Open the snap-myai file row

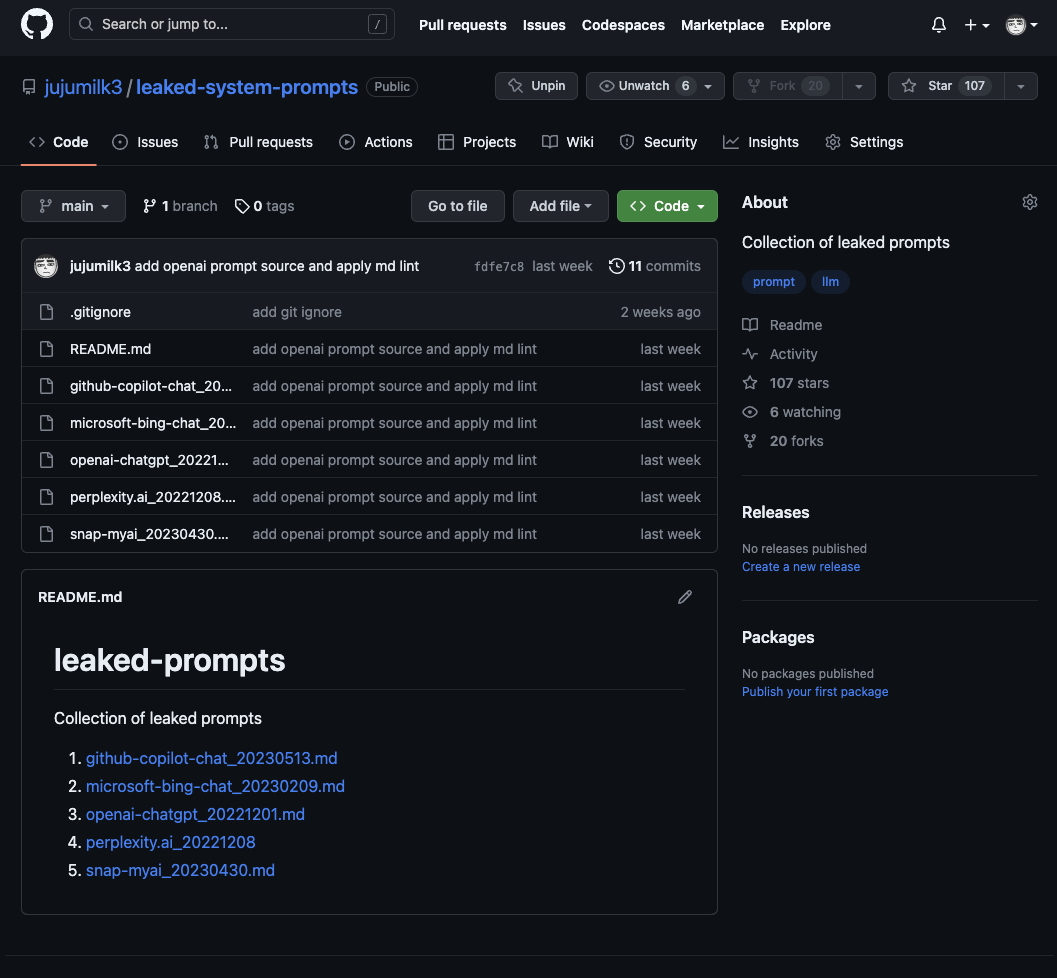(149, 534)
